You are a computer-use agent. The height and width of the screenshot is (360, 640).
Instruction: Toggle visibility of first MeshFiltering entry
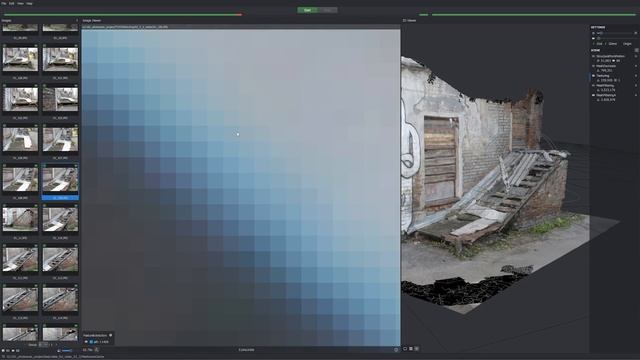(593, 85)
